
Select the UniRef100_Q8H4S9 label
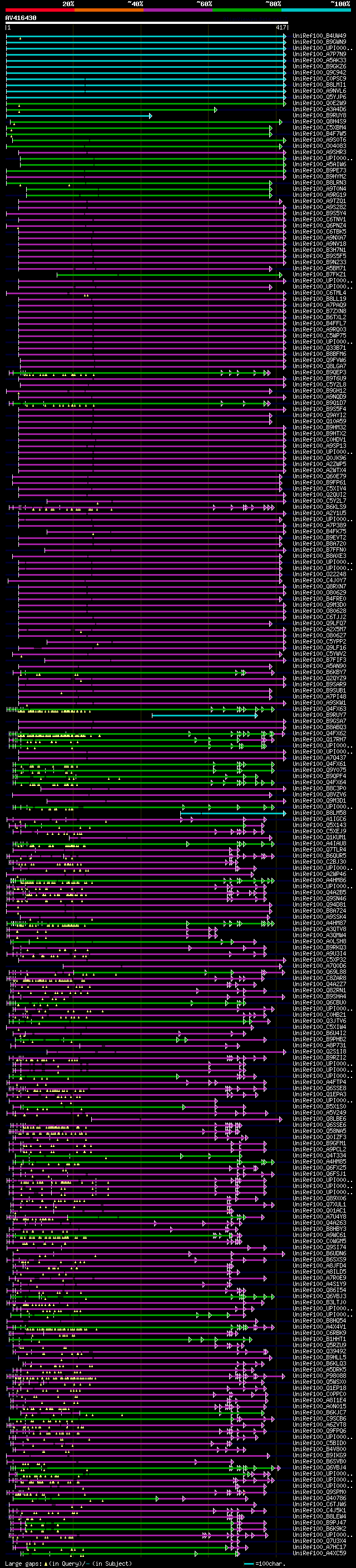tap(319, 122)
